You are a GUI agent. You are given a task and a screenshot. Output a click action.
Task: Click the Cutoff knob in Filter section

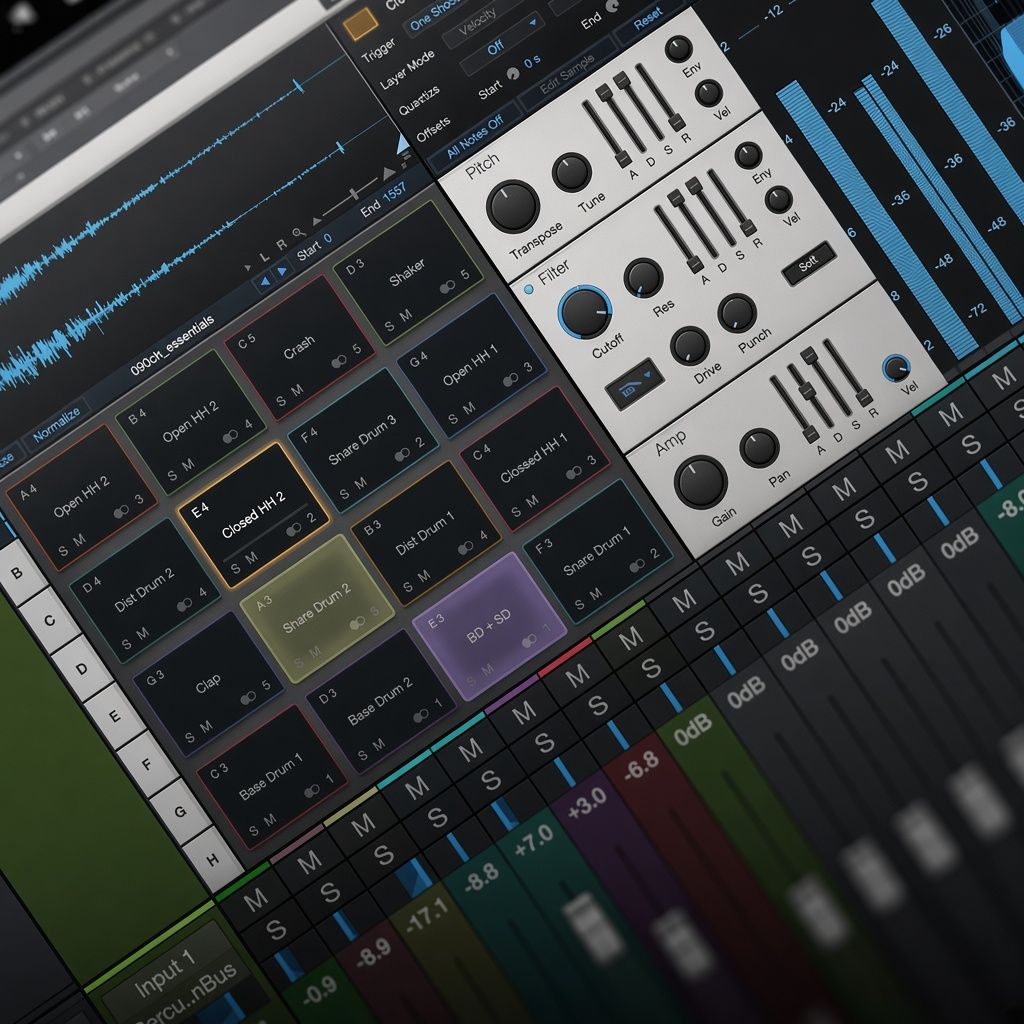click(585, 313)
